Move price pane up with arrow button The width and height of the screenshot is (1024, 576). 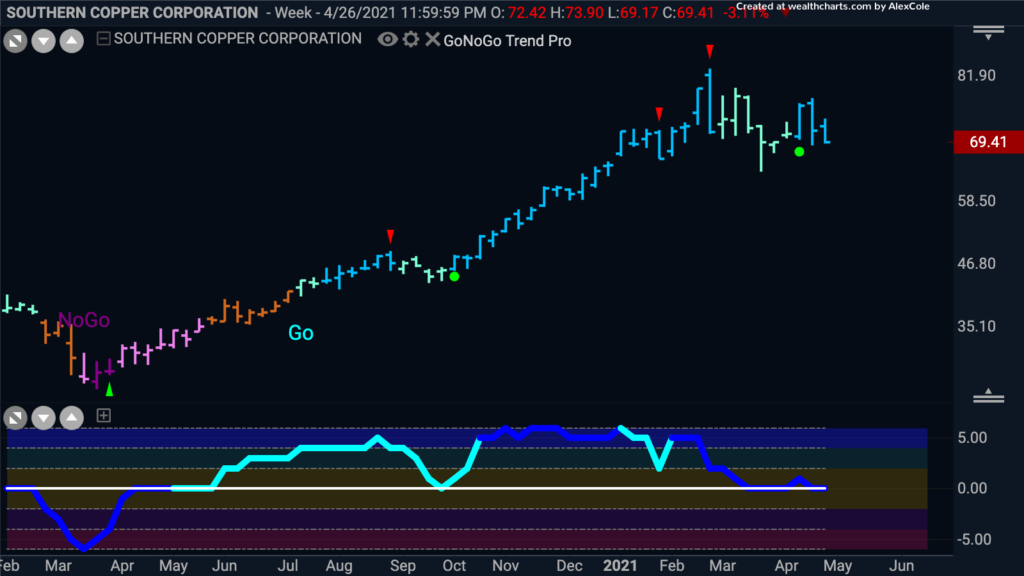(72, 41)
